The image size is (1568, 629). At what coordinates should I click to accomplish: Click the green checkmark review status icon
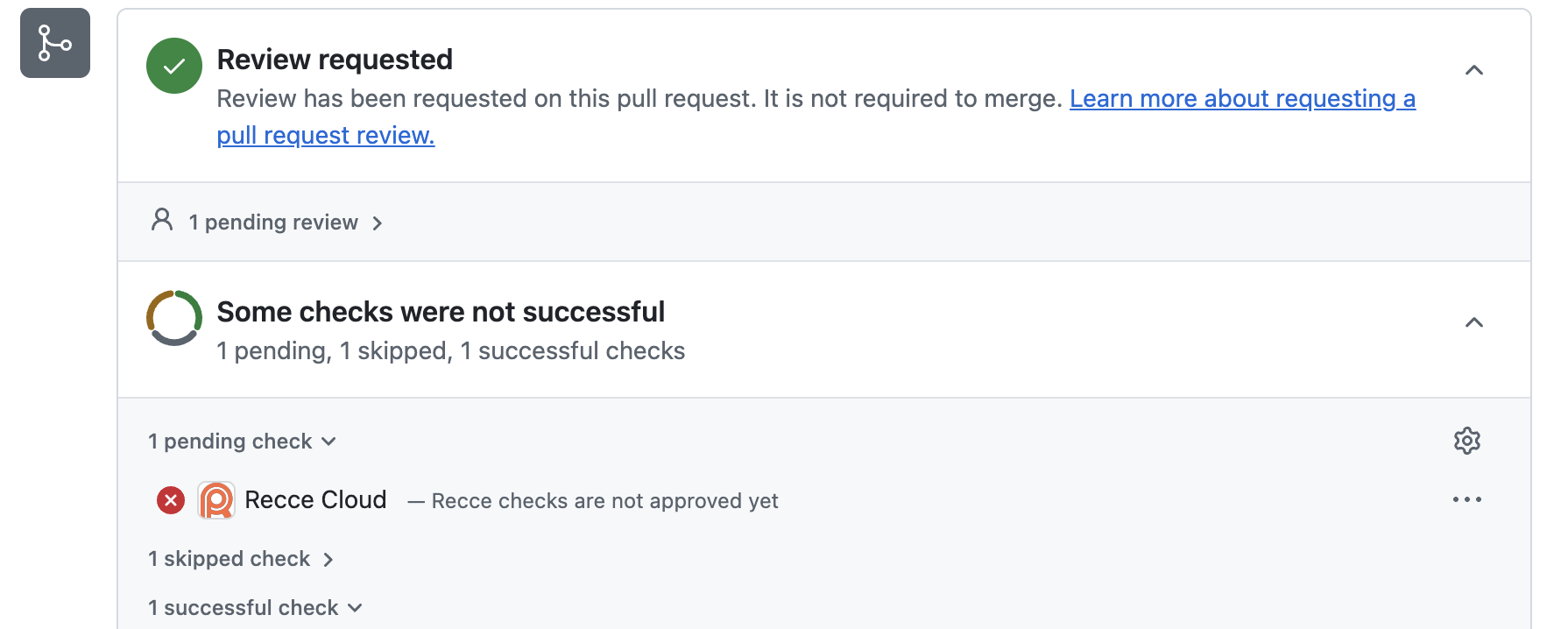pos(174,66)
